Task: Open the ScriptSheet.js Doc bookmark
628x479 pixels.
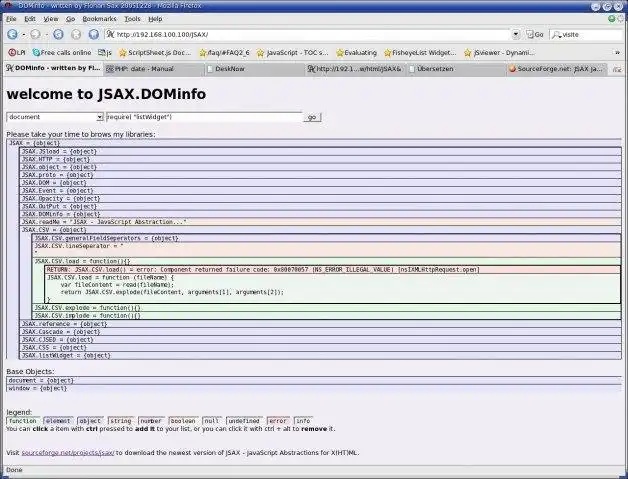Action: coord(155,52)
